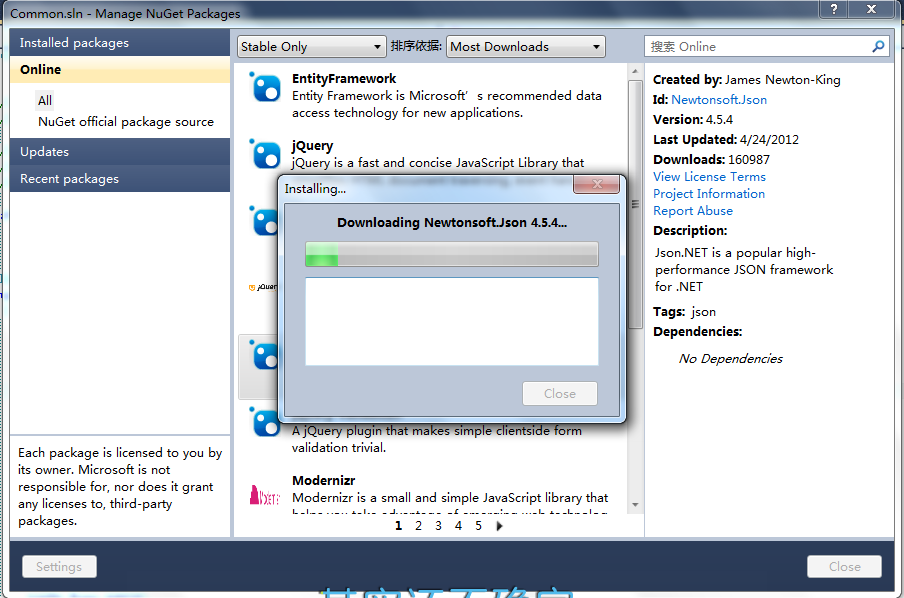Select All under Online
The height and width of the screenshot is (598, 904).
click(x=45, y=101)
